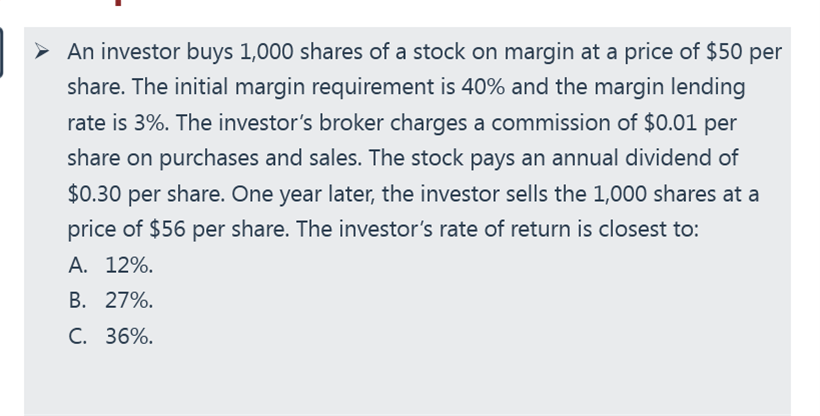This screenshot has height=416, width=820.
Task: Click the dark panel edge at left
Action: click(2, 52)
